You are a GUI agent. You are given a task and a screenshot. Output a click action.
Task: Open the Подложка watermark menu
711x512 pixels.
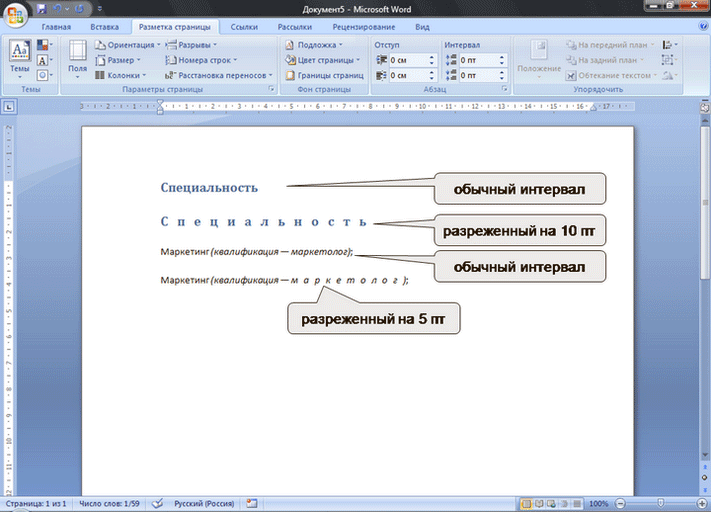313,45
